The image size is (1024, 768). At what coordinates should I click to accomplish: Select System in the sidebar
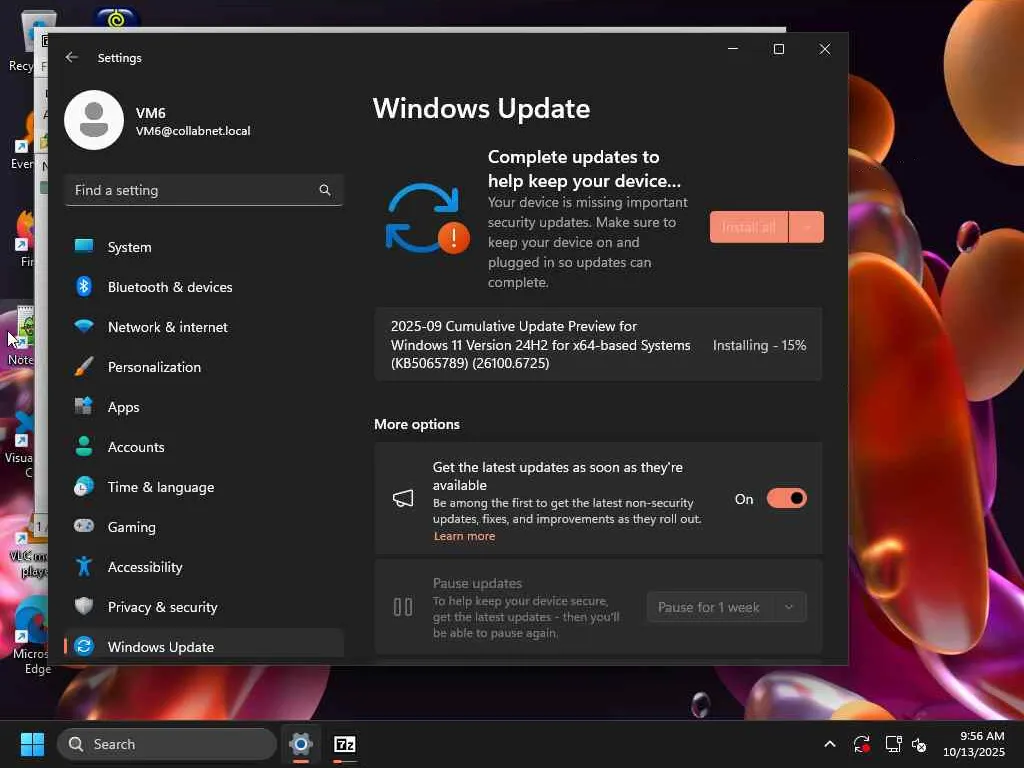tap(204, 247)
